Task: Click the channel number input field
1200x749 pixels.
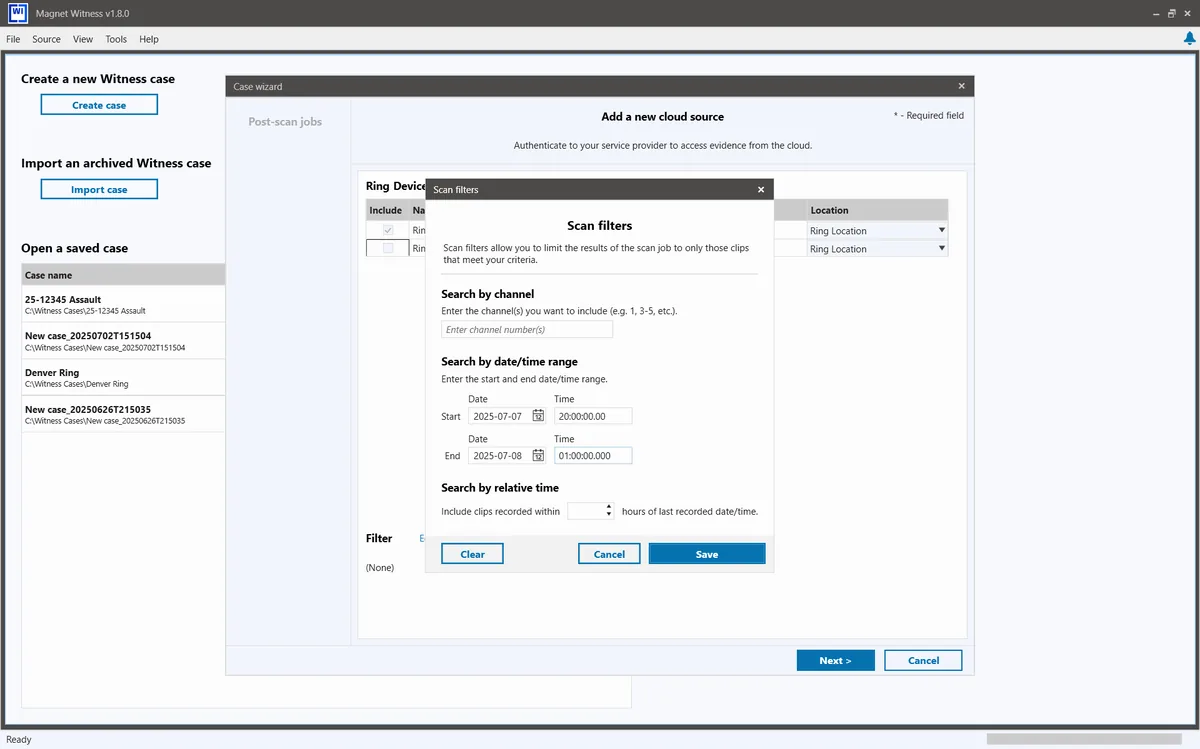Action: click(x=527, y=329)
